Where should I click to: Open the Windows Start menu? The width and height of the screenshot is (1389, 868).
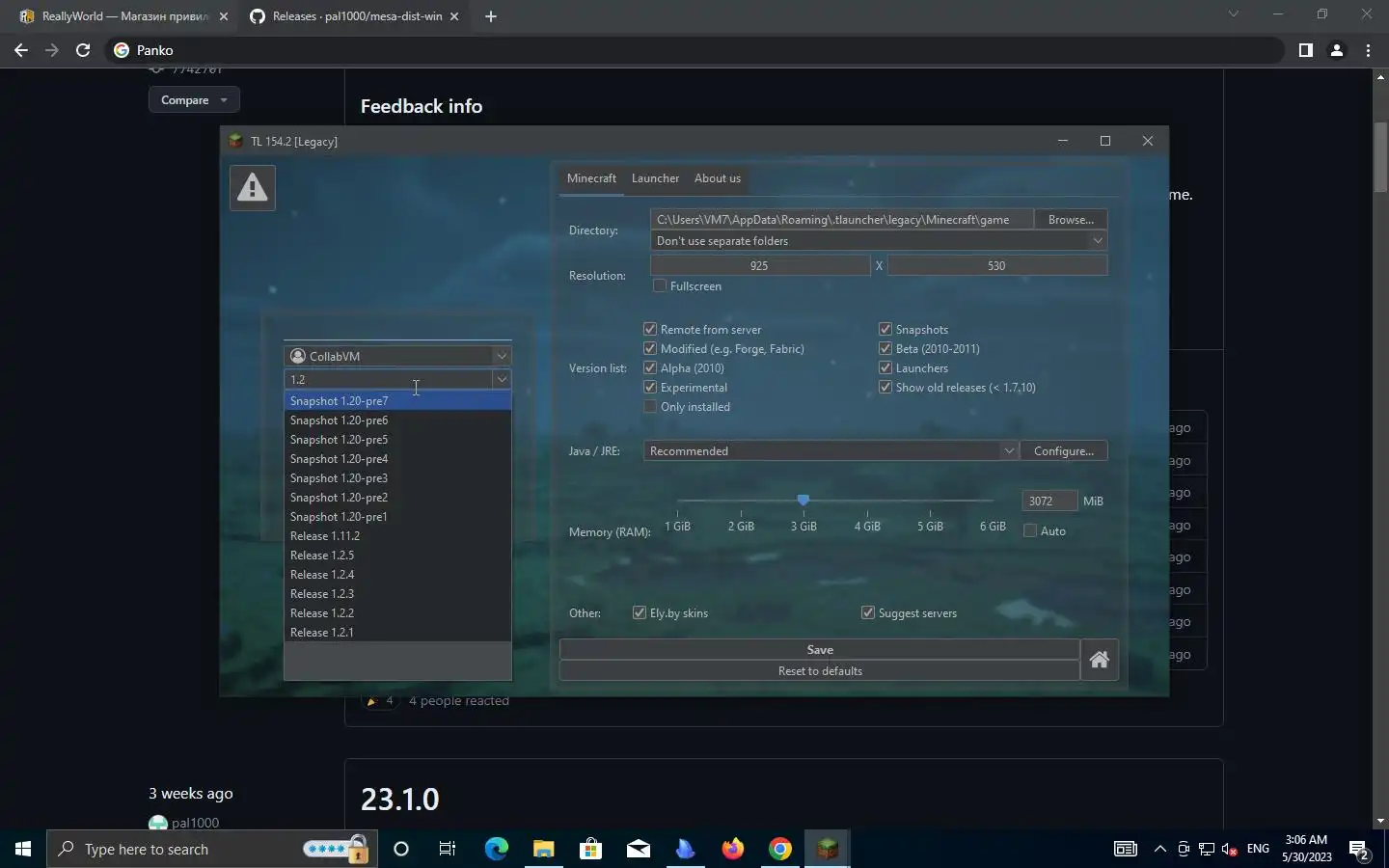click(23, 849)
